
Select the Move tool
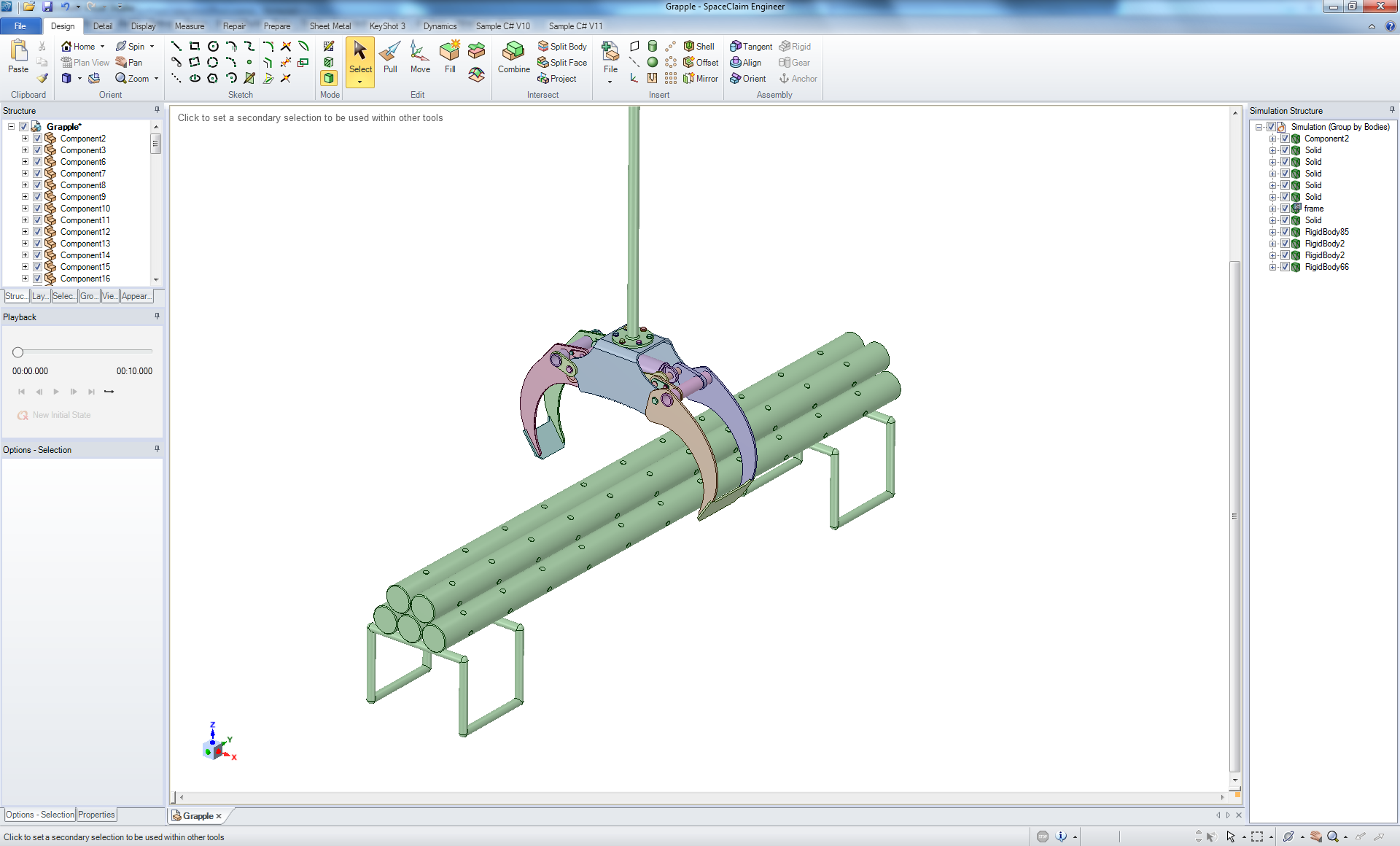420,57
